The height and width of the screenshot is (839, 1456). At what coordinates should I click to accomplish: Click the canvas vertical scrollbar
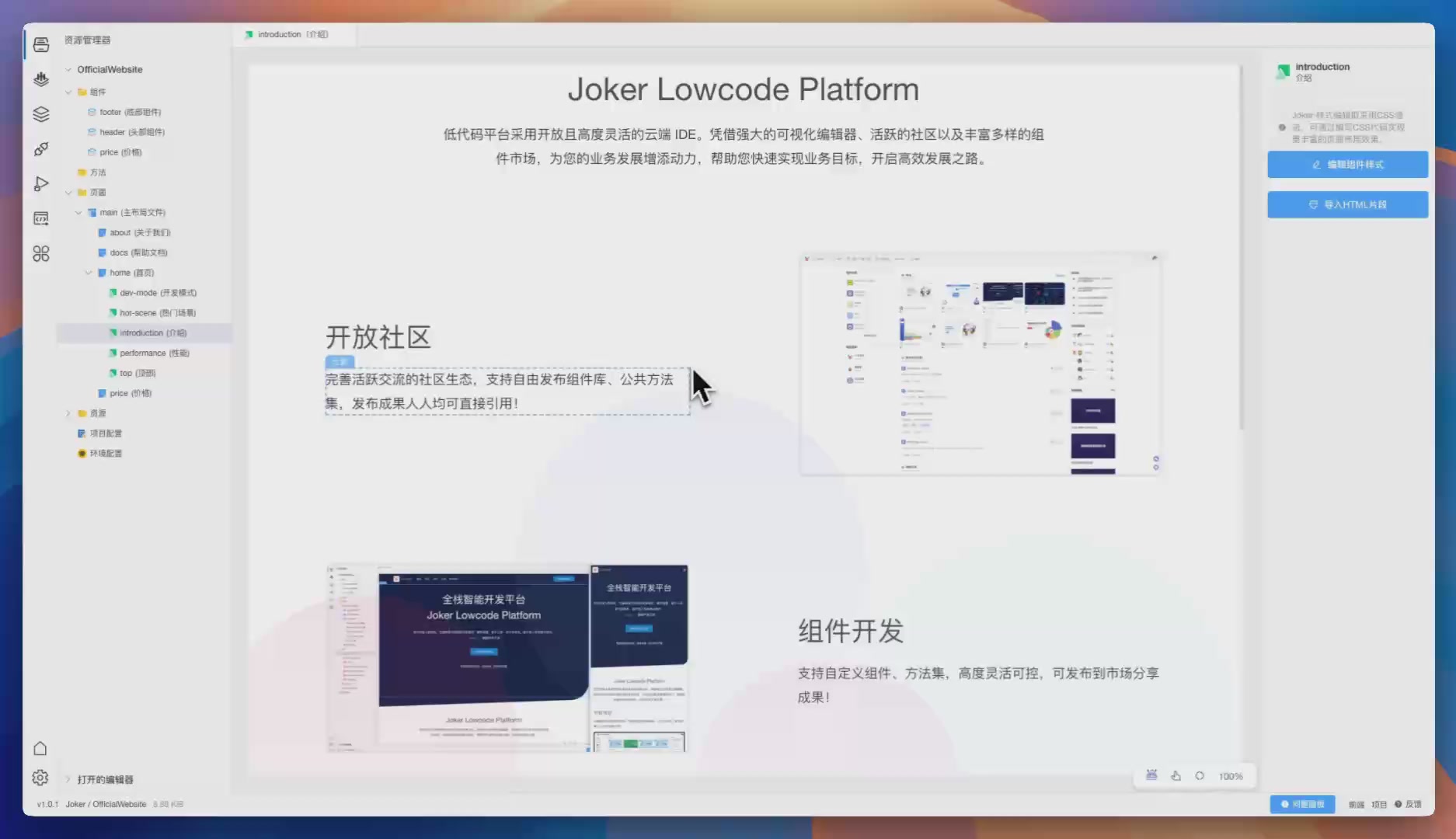(x=1242, y=247)
